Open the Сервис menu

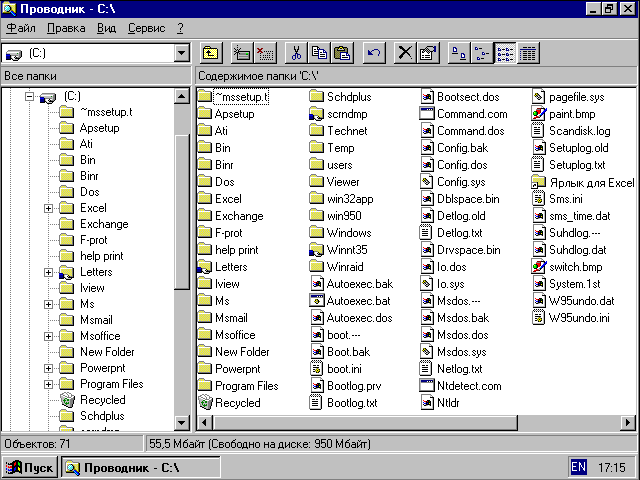[x=146, y=28]
